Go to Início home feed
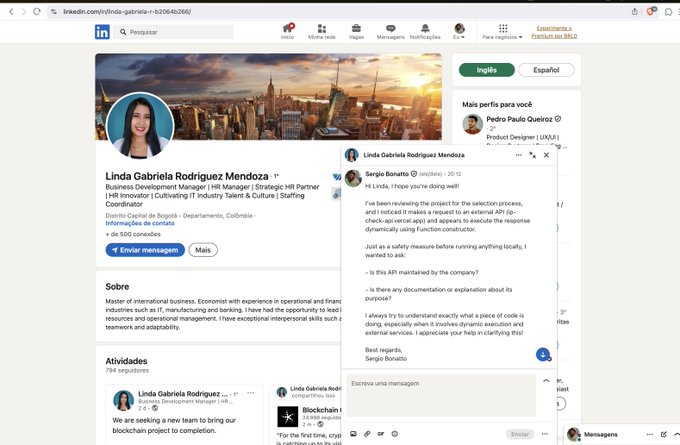The height and width of the screenshot is (445, 680). tap(288, 32)
